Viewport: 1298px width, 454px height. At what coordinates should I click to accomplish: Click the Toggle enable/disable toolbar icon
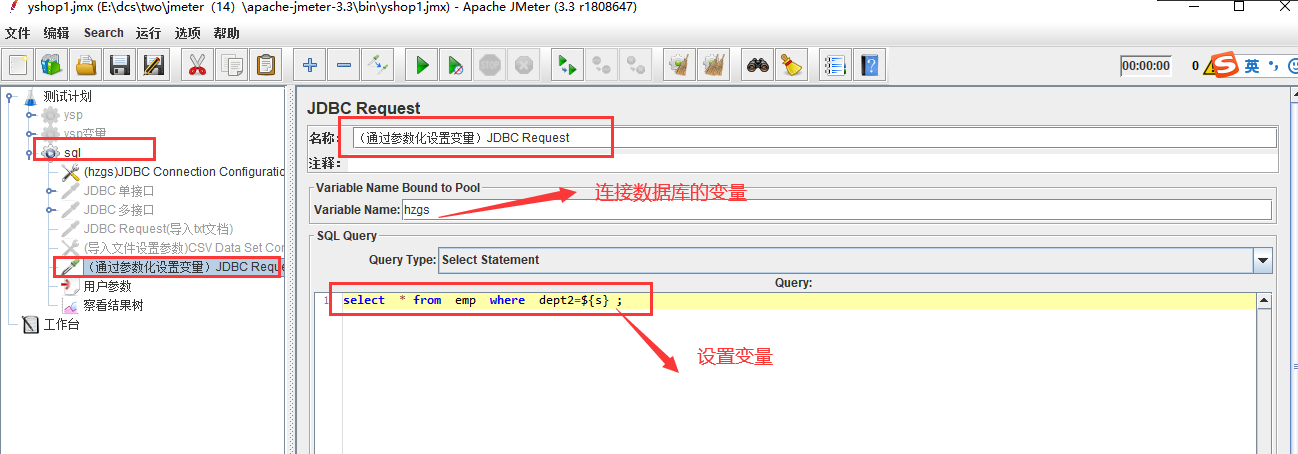pos(378,66)
